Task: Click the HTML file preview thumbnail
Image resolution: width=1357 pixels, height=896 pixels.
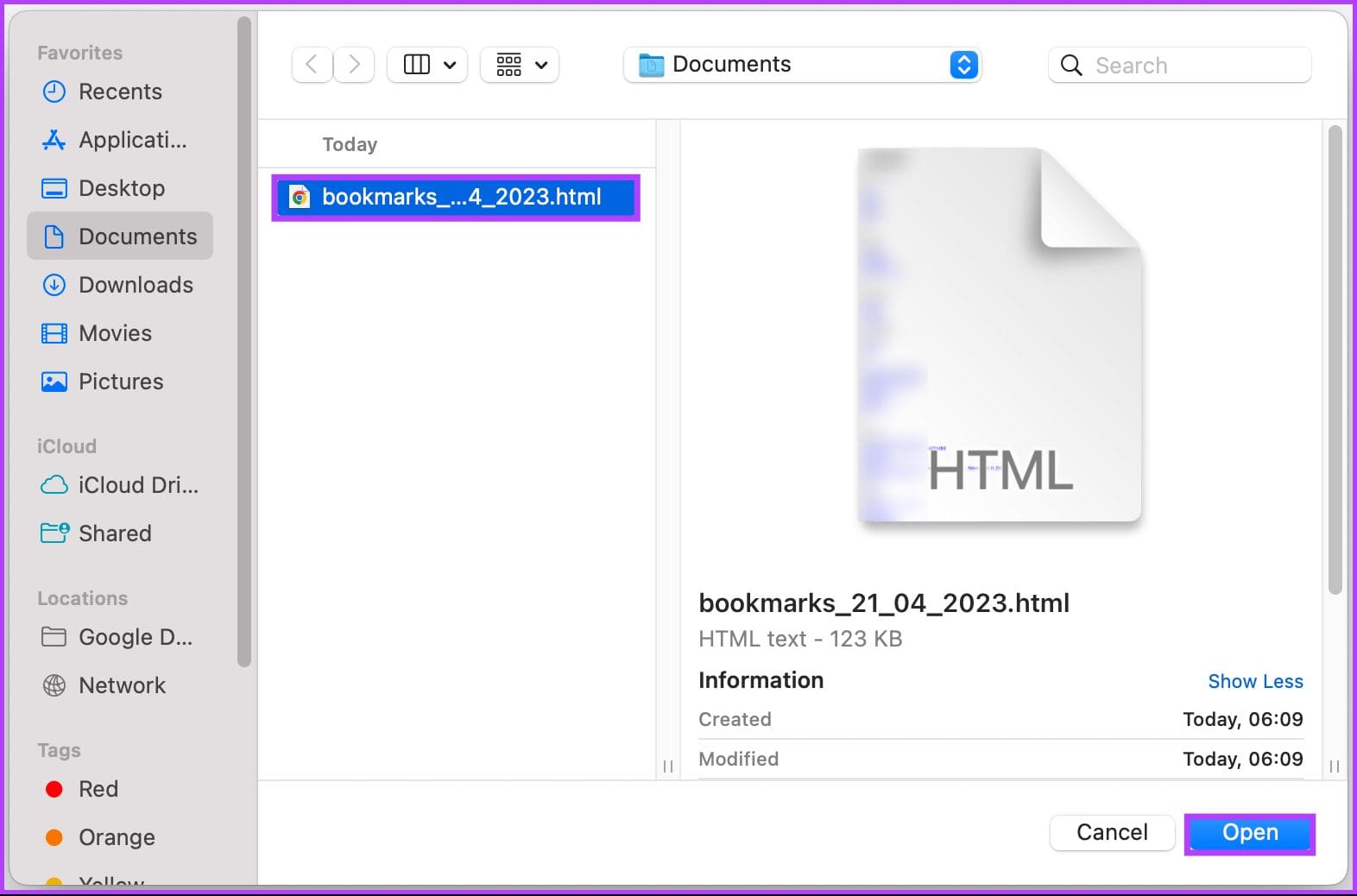Action: (1000, 335)
